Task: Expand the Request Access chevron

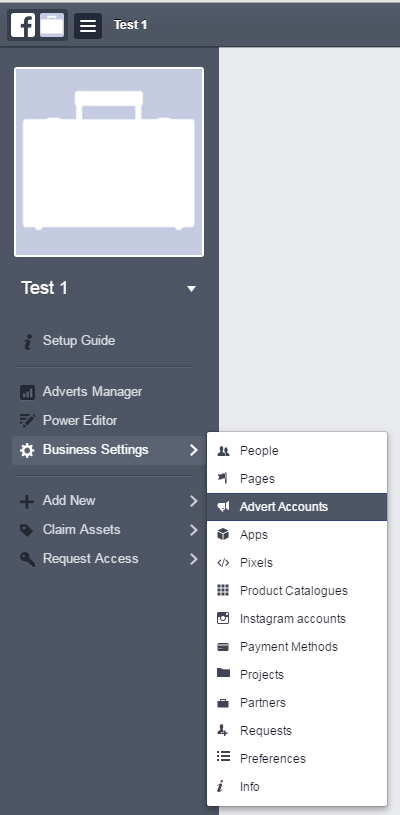Action: click(193, 559)
